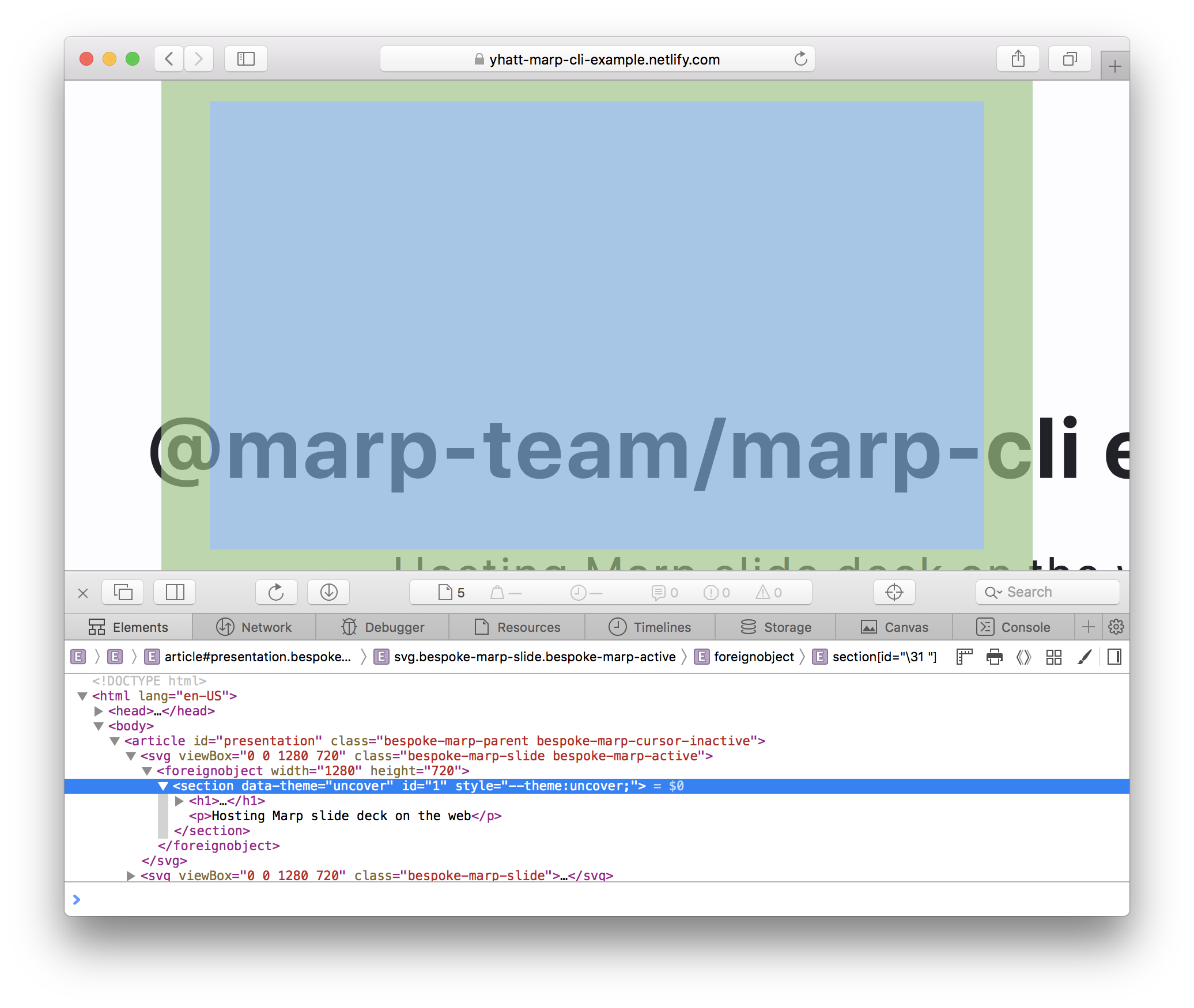The height and width of the screenshot is (1008, 1194).
Task: Expand the head element node
Action: tap(99, 711)
